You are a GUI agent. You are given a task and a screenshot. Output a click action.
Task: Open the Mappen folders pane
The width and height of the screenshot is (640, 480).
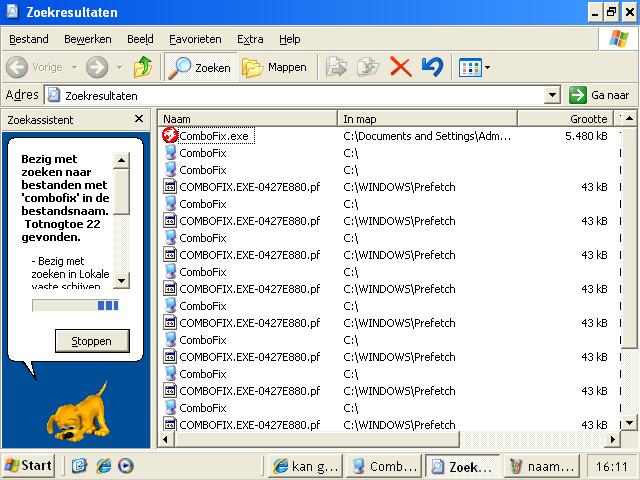pos(274,67)
